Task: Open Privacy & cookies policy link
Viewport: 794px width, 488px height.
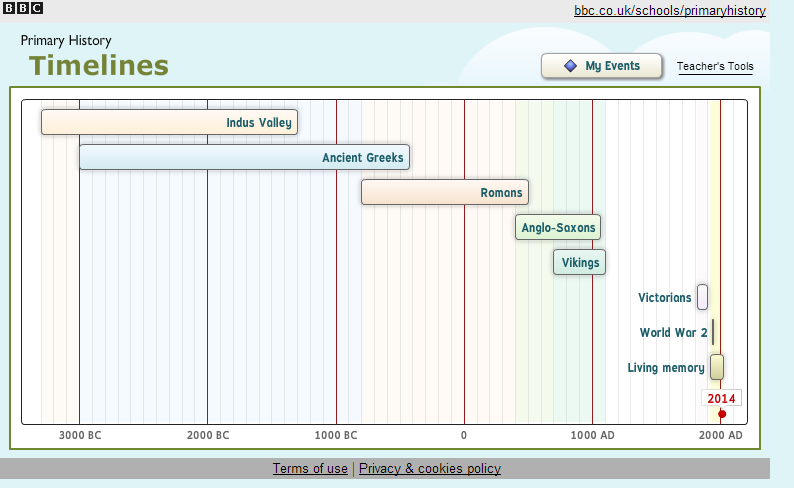Action: (x=429, y=469)
